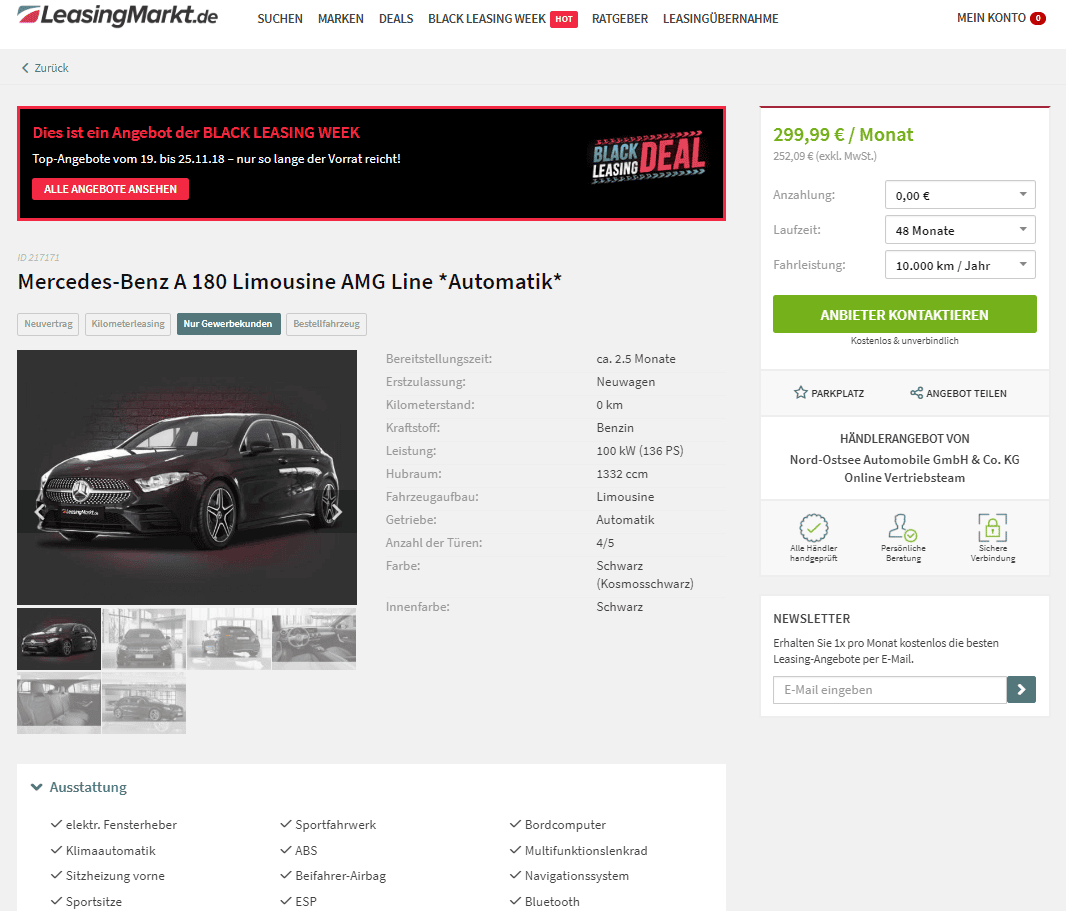Click ANBIETER KONTAKTIEREN button

pos(904,314)
